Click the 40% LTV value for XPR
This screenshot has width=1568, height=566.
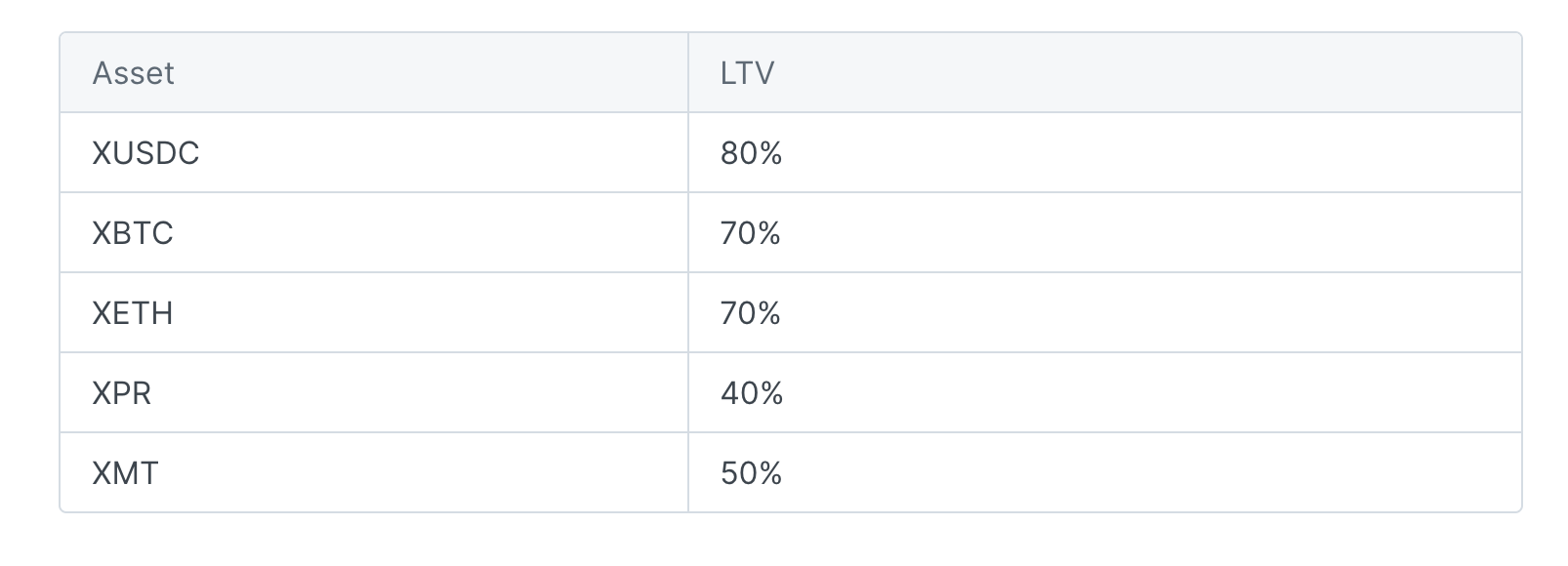[x=751, y=393]
